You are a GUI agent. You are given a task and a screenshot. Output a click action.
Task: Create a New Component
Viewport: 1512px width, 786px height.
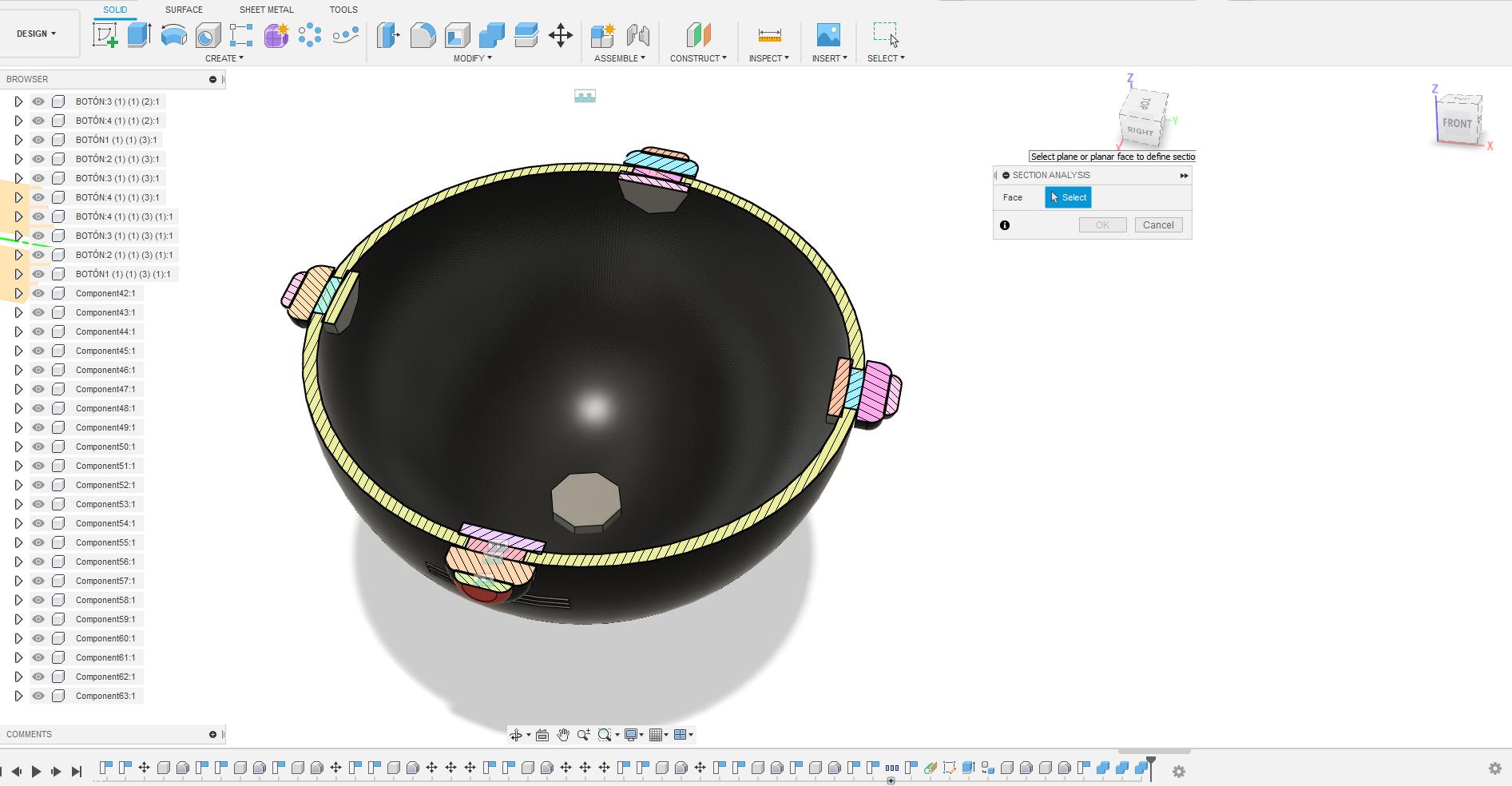pos(603,35)
